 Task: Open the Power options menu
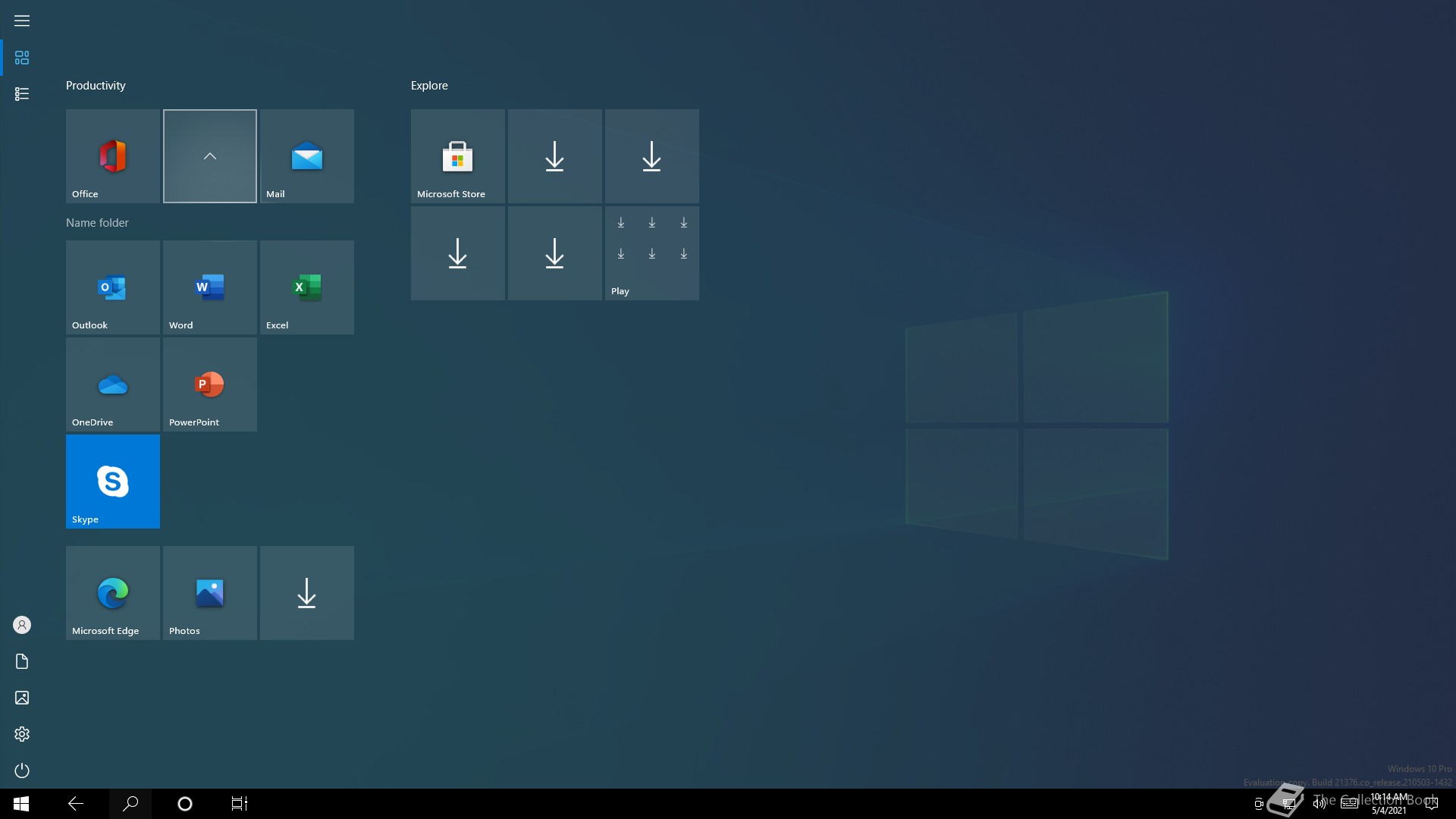(x=22, y=770)
